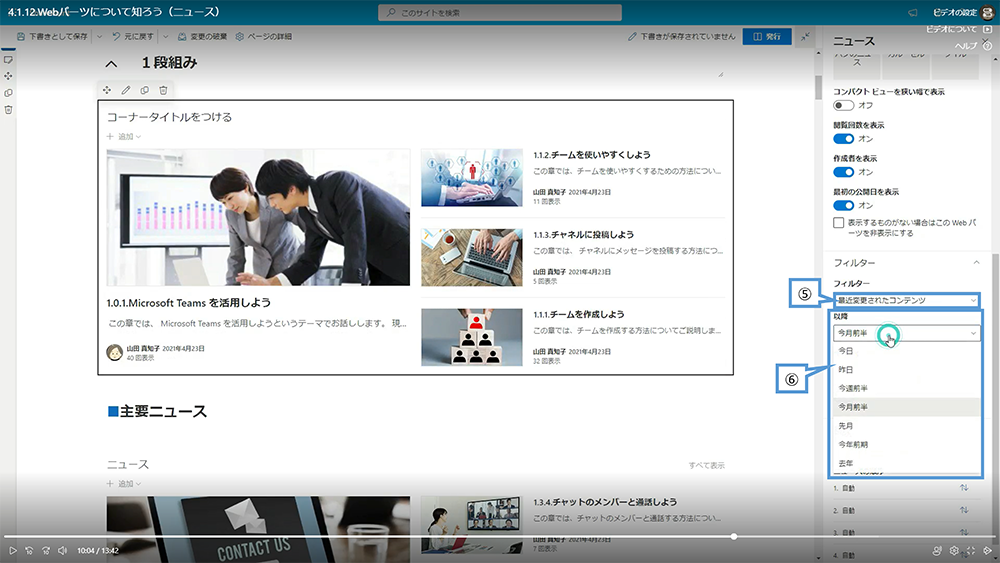Click thumbnail of 1.1.1.チームを作成しよう article
Screen dimensions: 1000x563
[472, 337]
